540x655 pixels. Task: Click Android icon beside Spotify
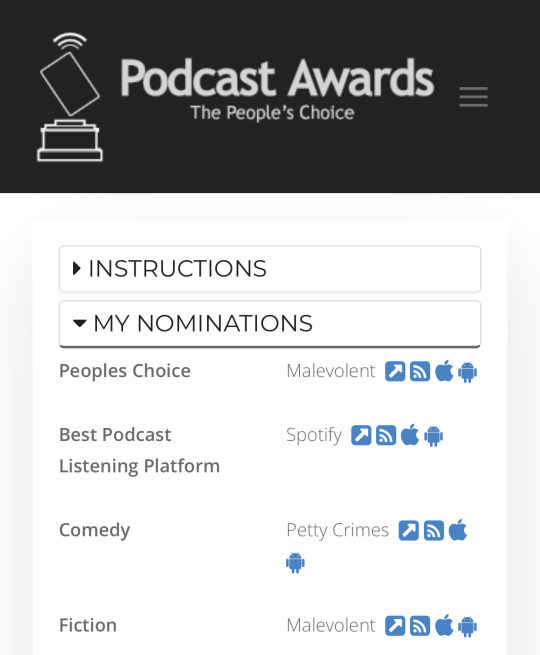434,436
